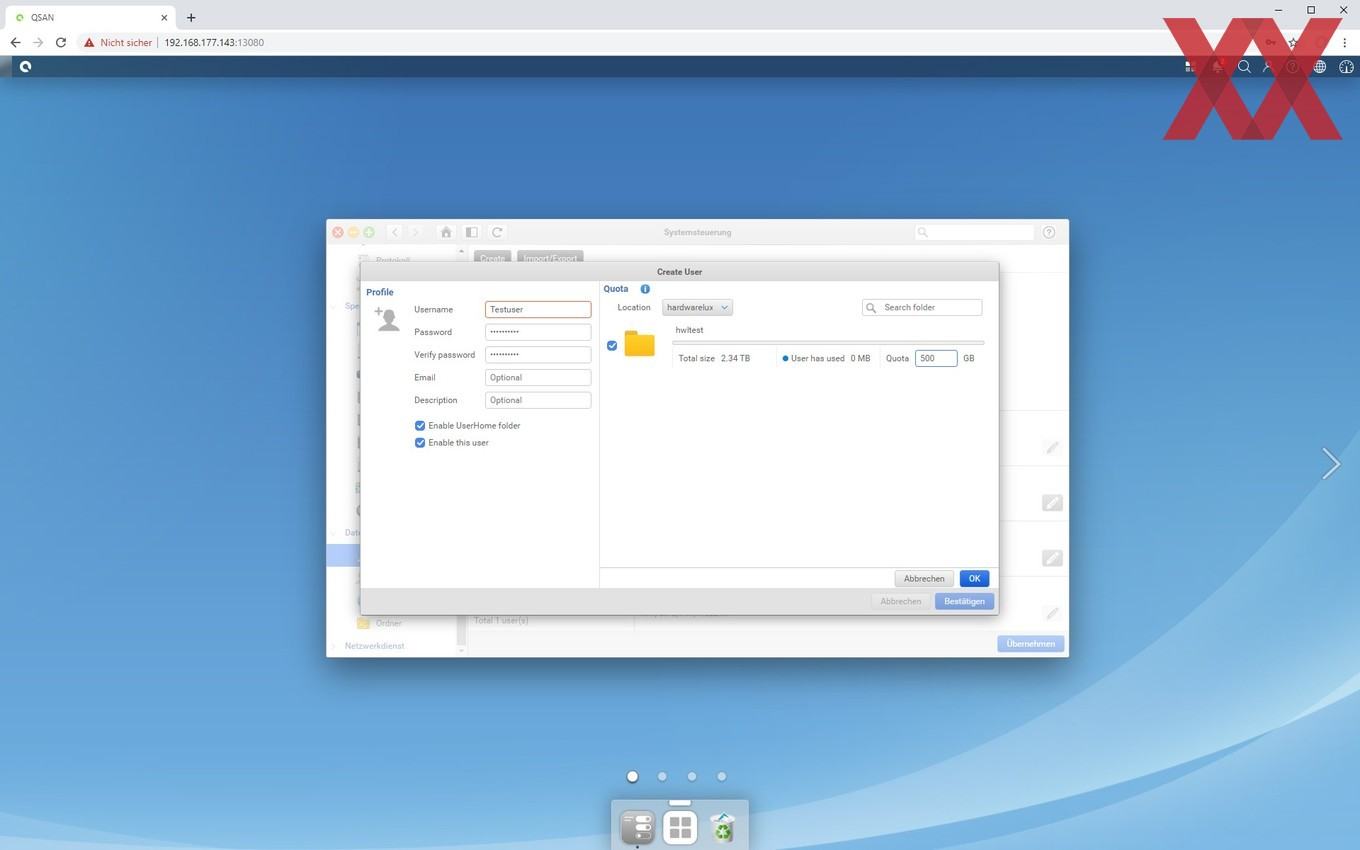
Task: Click refresh icon in Systemsteuerung toolbar
Action: click(497, 232)
